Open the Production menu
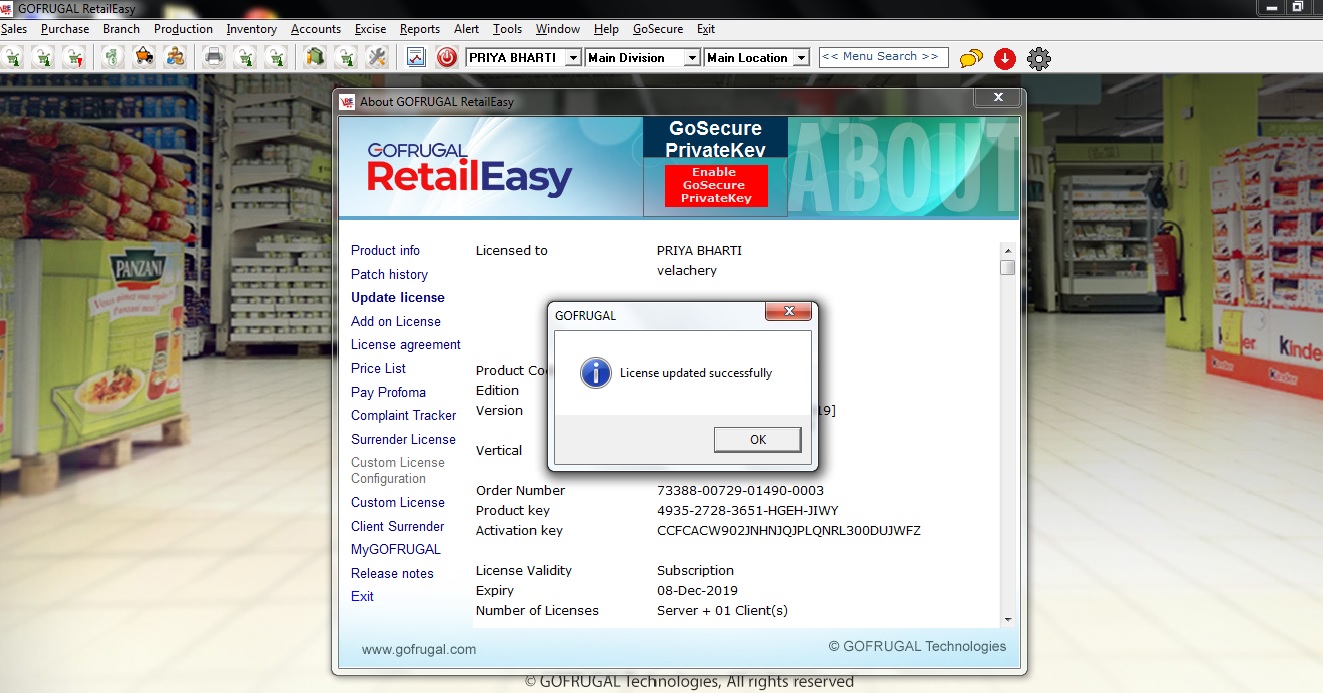The width and height of the screenshot is (1323, 693). (183, 29)
